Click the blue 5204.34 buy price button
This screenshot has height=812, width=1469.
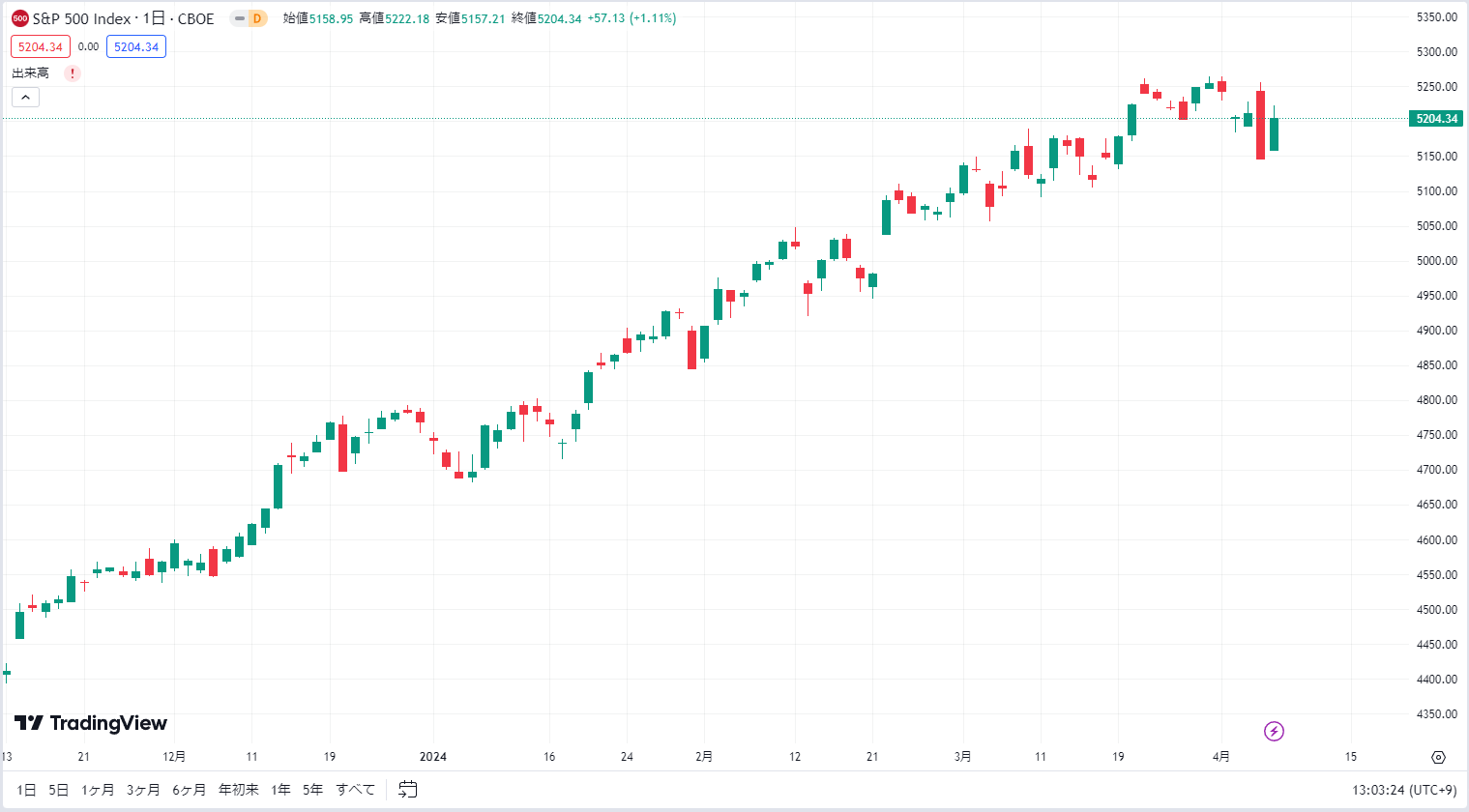[x=136, y=46]
